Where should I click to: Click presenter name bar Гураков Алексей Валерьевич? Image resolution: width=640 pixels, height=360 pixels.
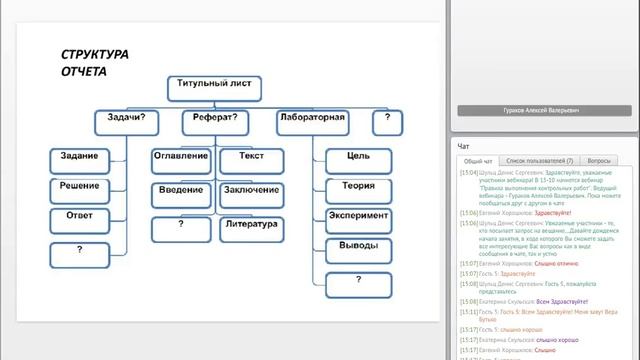click(544, 111)
